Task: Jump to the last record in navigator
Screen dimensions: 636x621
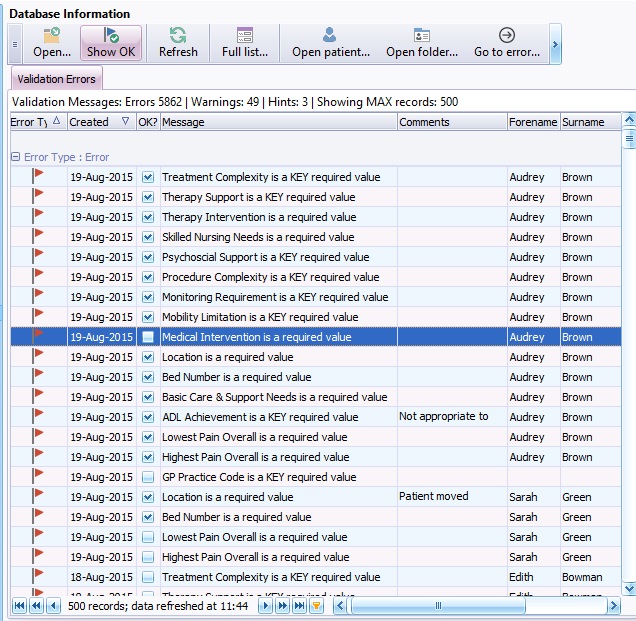Action: [x=299, y=606]
